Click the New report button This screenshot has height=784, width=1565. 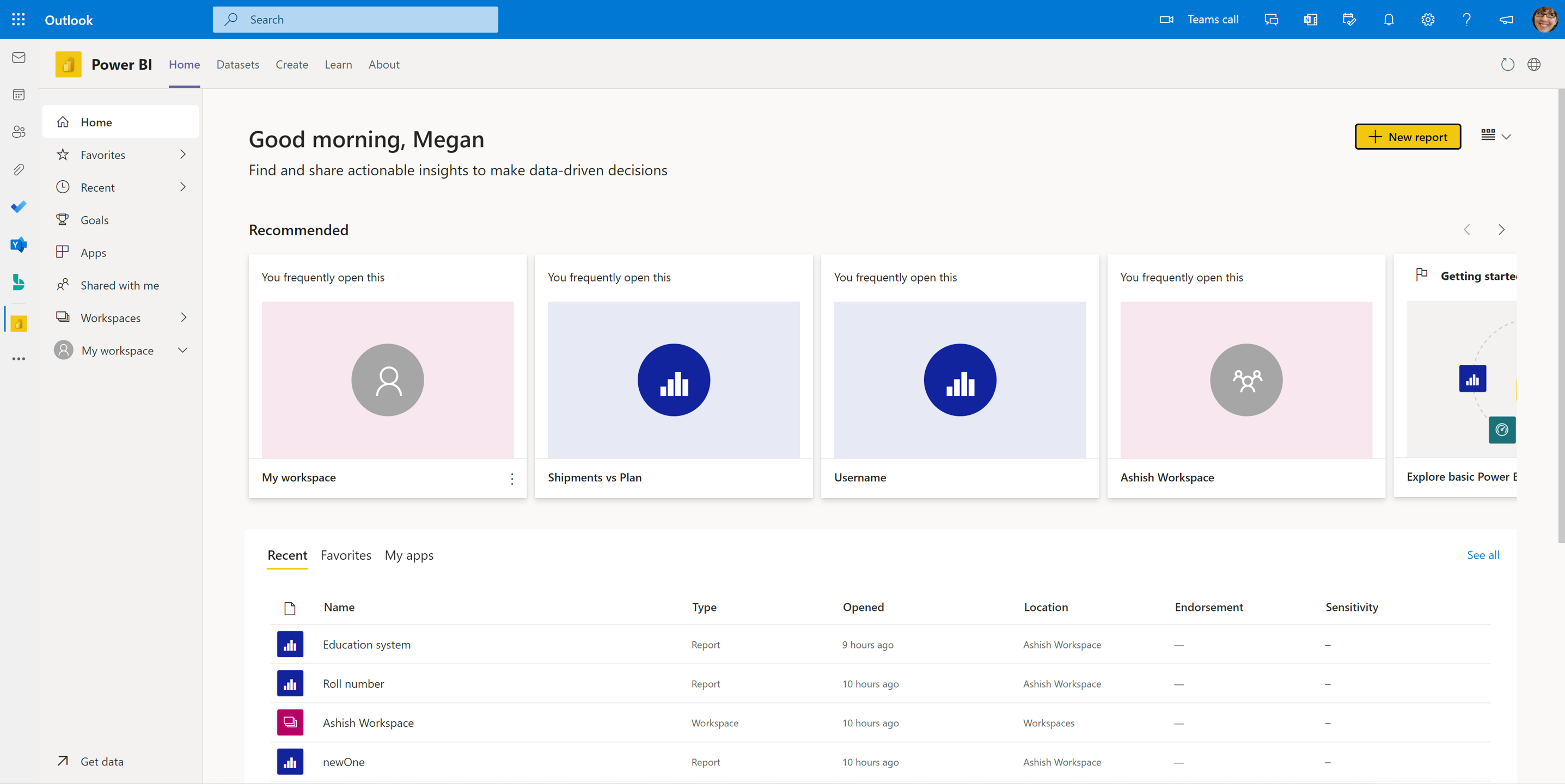1406,136
